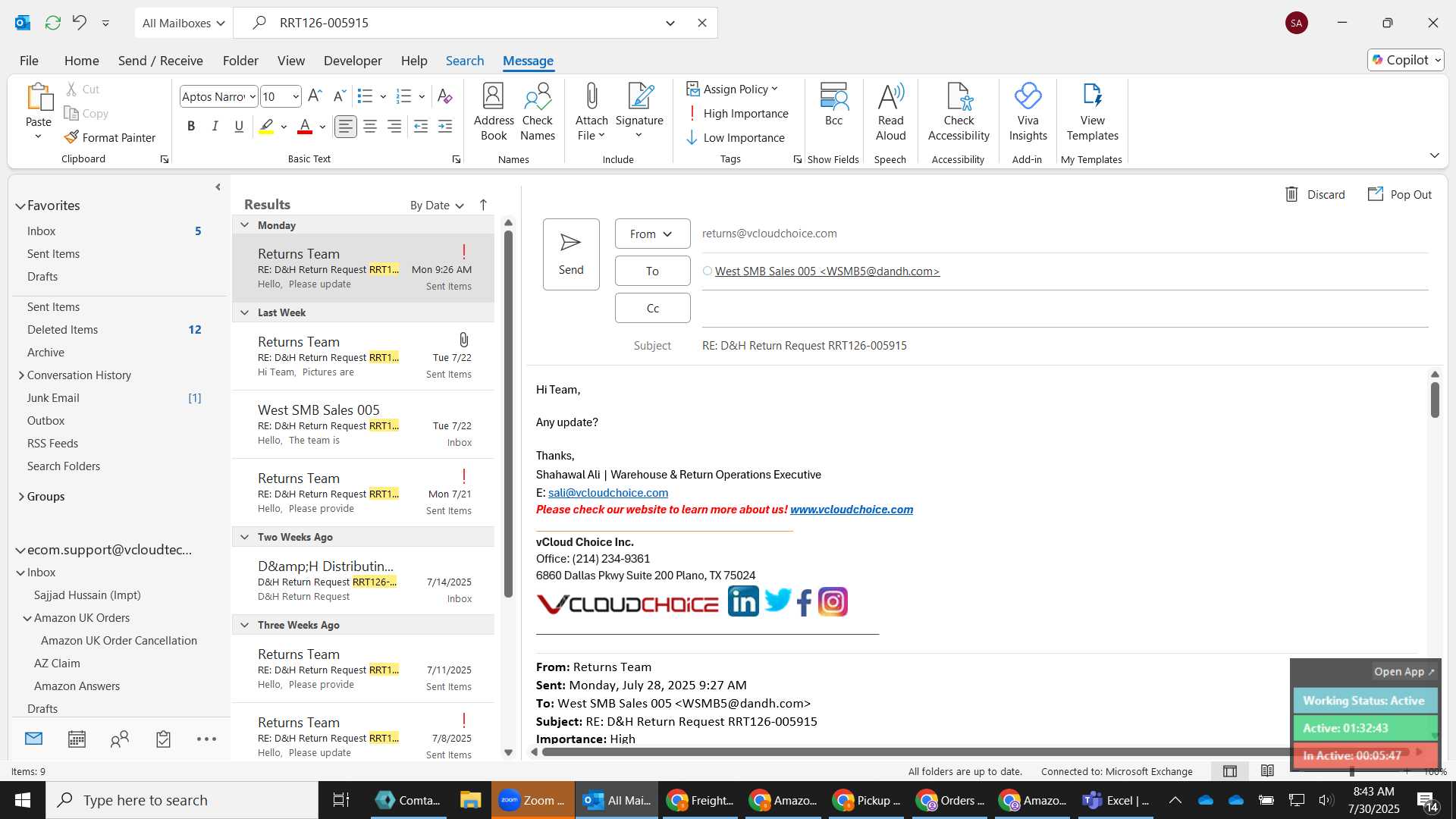Set High Importance tag
The image size is (1456, 819).
pos(737,113)
